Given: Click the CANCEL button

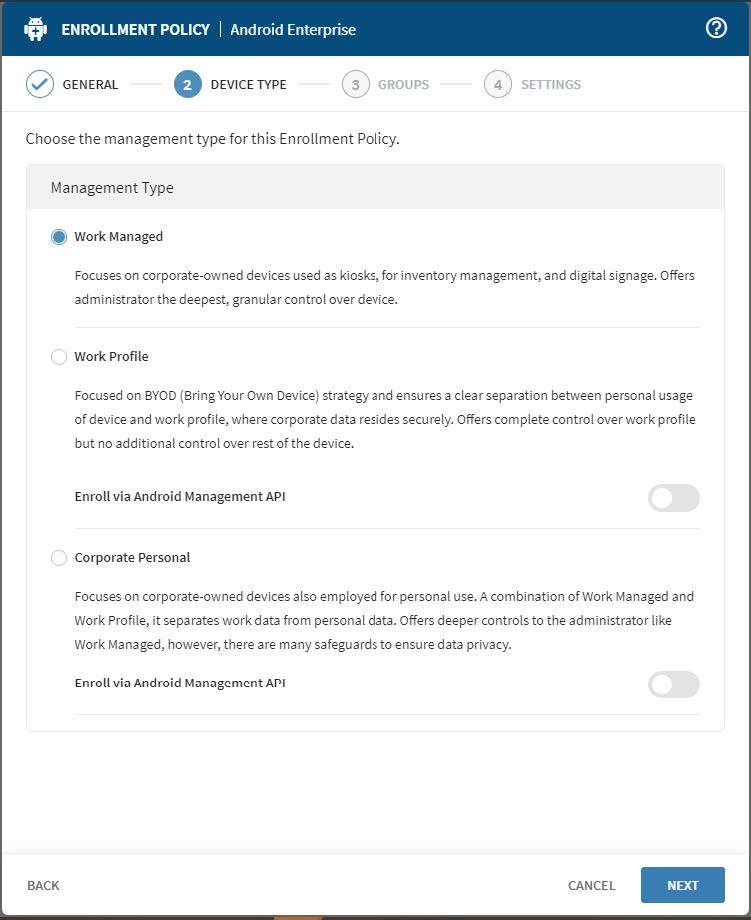Looking at the screenshot, I should click(x=591, y=885).
